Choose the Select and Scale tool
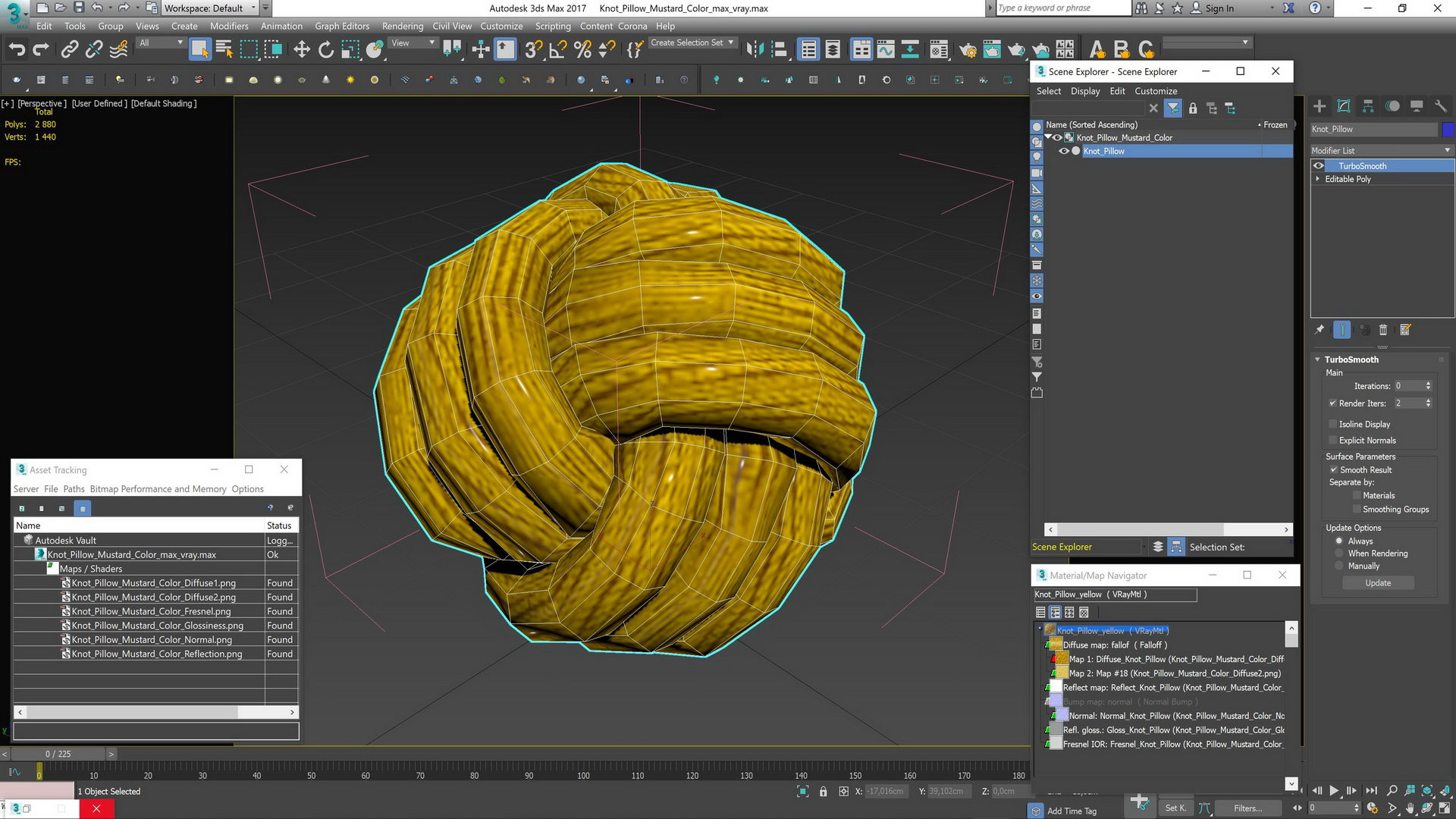This screenshot has height=819, width=1456. coord(350,50)
